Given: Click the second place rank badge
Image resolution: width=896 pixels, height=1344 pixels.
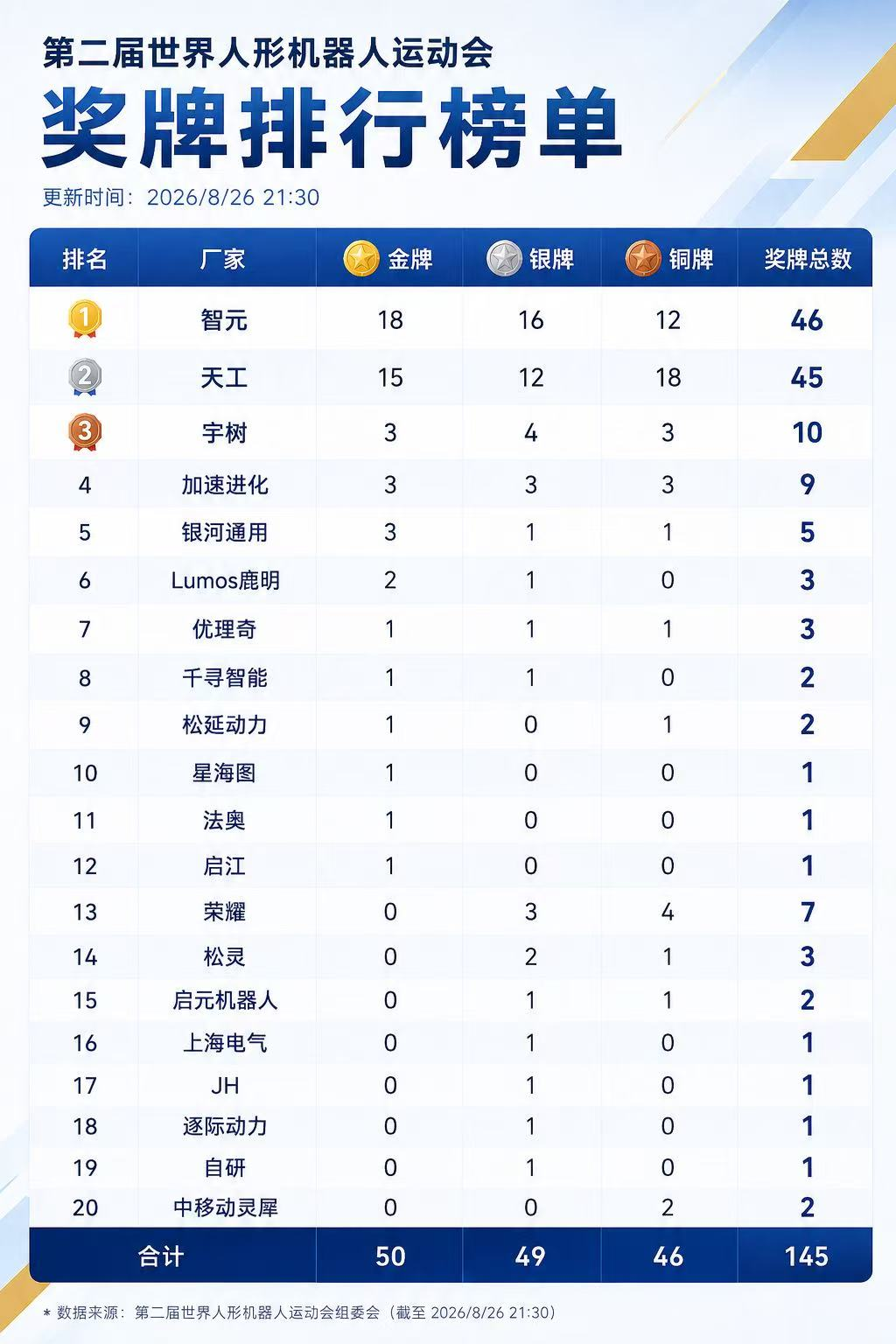Looking at the screenshot, I should tap(85, 377).
